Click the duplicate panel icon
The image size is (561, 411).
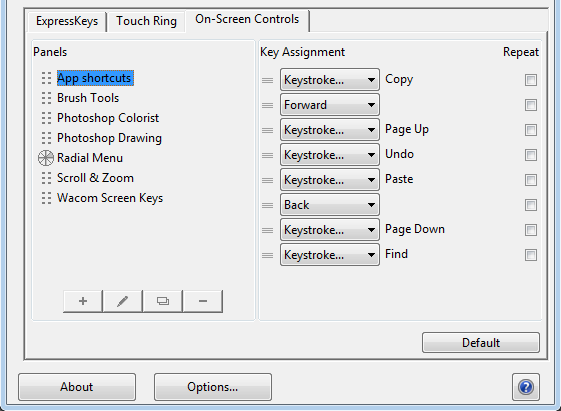tap(163, 301)
